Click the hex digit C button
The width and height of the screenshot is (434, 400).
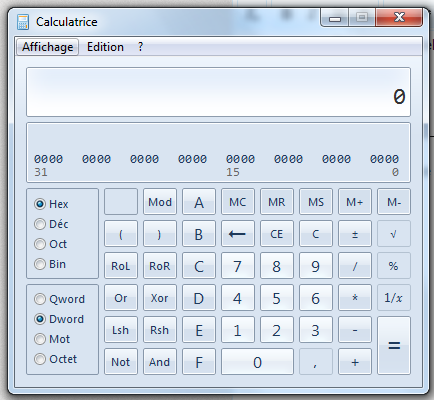(x=199, y=266)
